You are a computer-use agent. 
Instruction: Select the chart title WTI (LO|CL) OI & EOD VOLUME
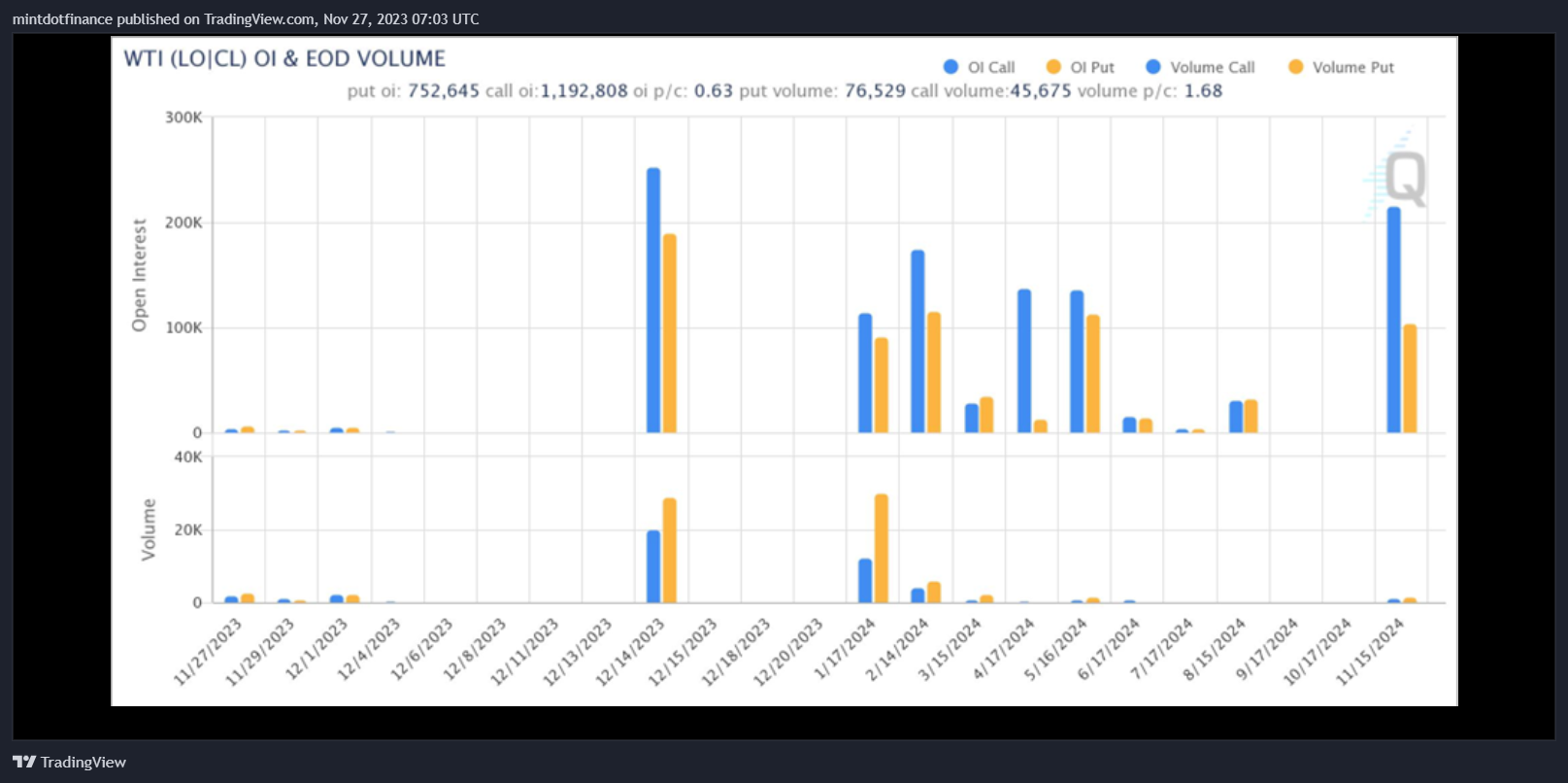point(284,59)
